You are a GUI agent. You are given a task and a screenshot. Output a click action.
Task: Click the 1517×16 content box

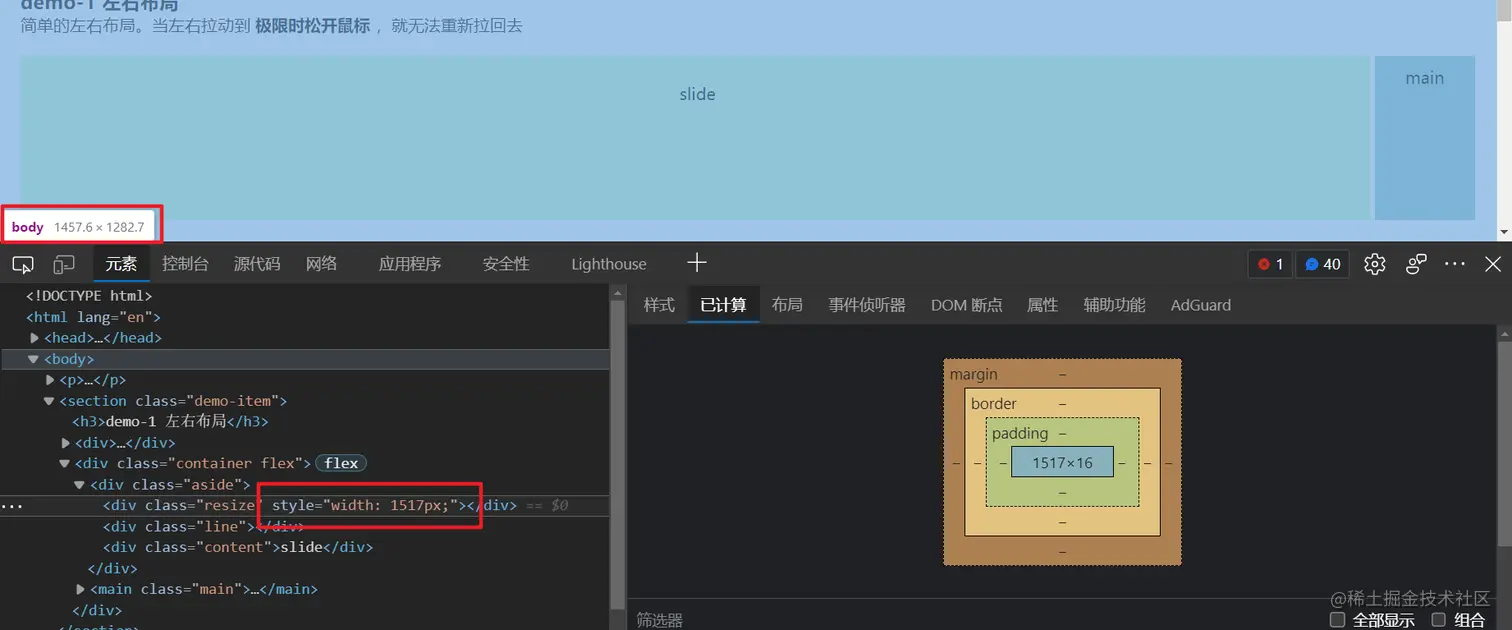tap(1062, 462)
